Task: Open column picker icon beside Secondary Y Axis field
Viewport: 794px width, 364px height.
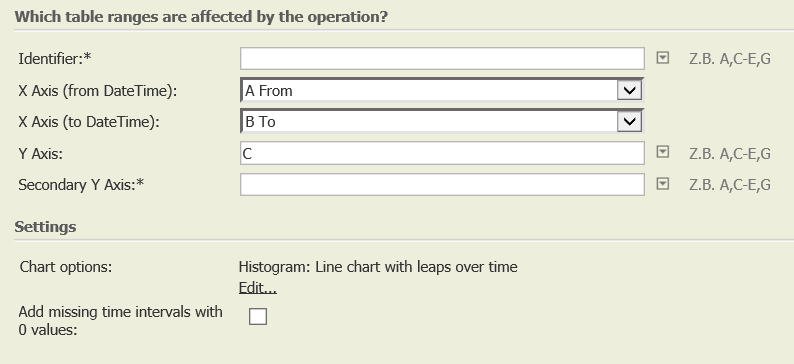Action: tap(662, 184)
